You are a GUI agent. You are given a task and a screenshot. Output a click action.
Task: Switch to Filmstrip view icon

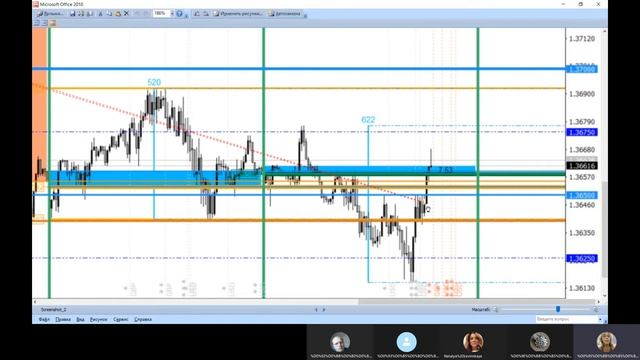44,23
